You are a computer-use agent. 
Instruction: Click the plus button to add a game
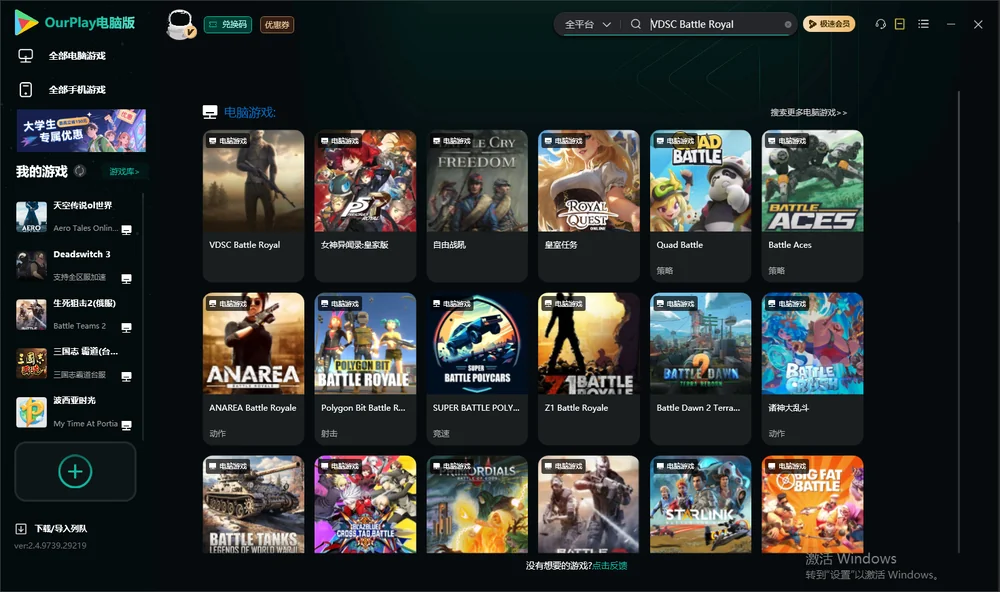tap(75, 471)
